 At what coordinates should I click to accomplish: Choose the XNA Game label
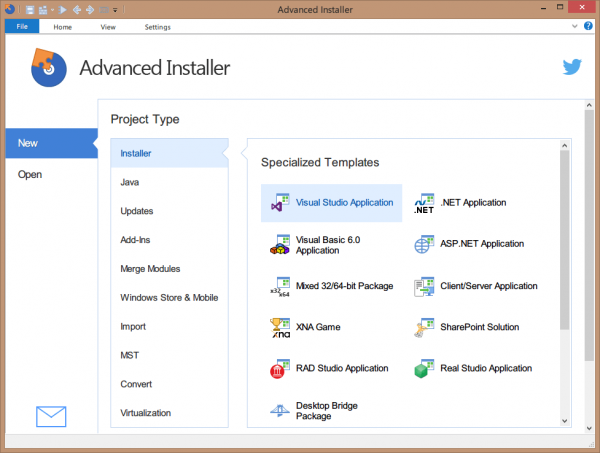pyautogui.click(x=318, y=327)
